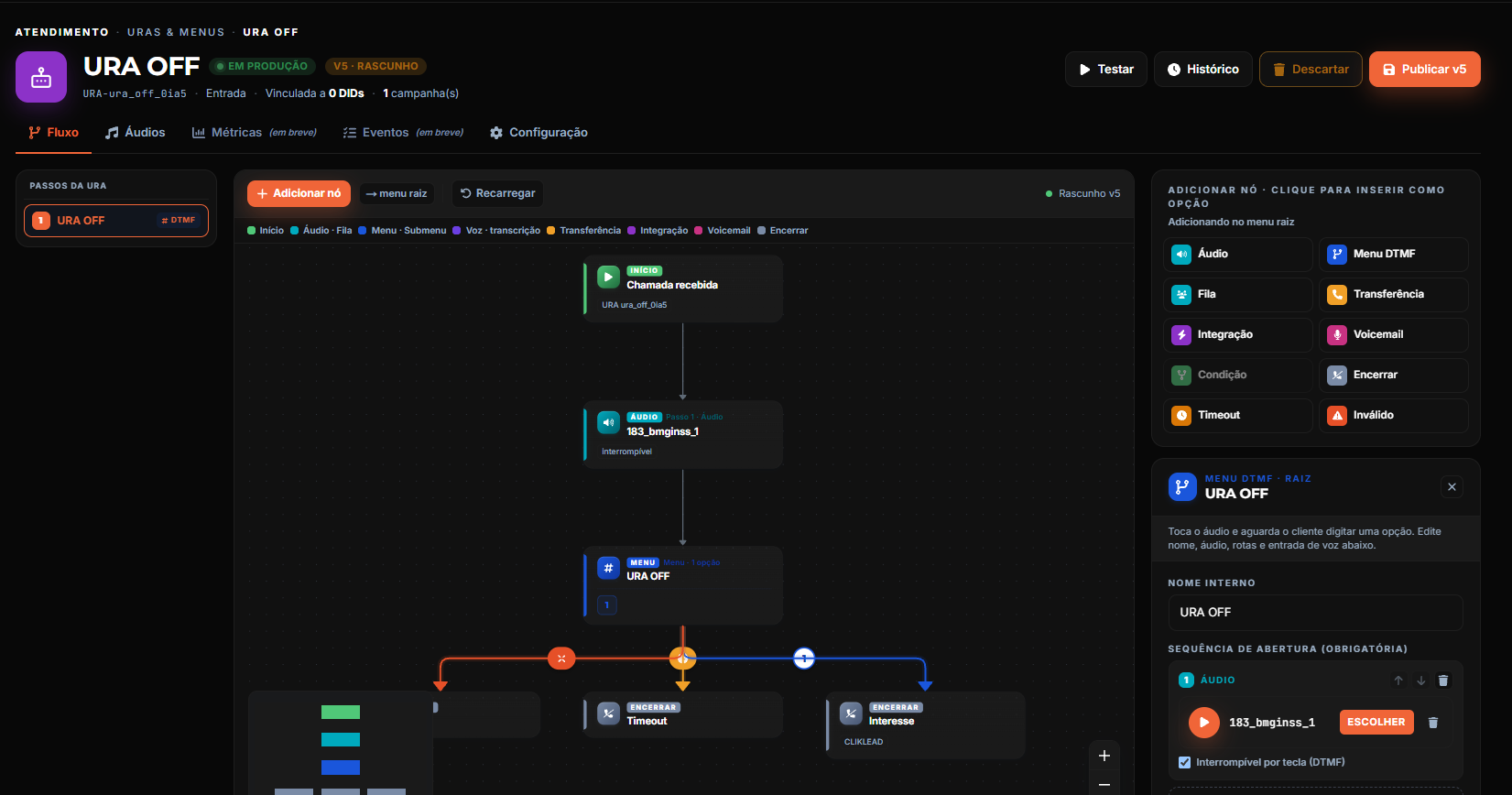Toggle Interrompível por tecla (DTMF) checkbox
This screenshot has height=795, width=1512.
(1185, 762)
